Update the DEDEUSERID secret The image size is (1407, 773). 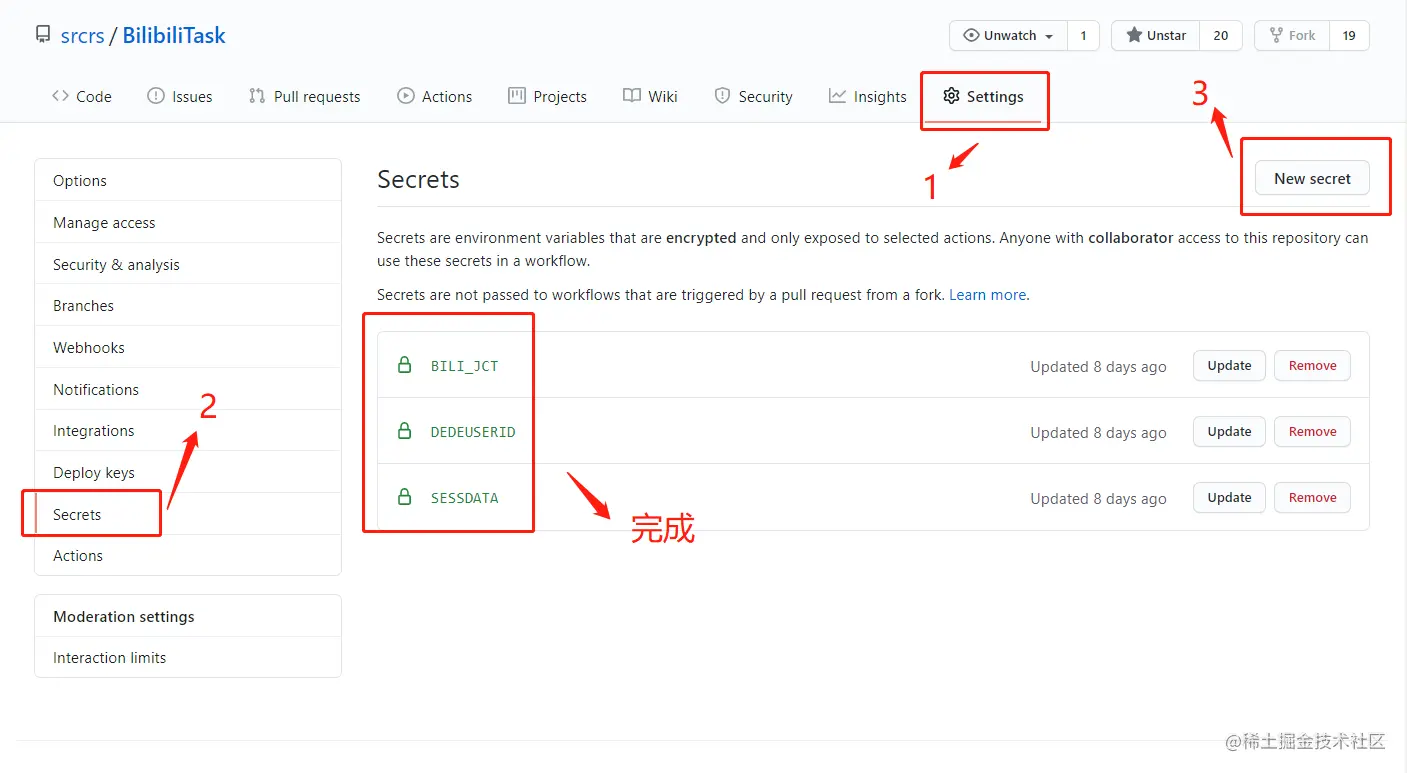pyautogui.click(x=1229, y=431)
